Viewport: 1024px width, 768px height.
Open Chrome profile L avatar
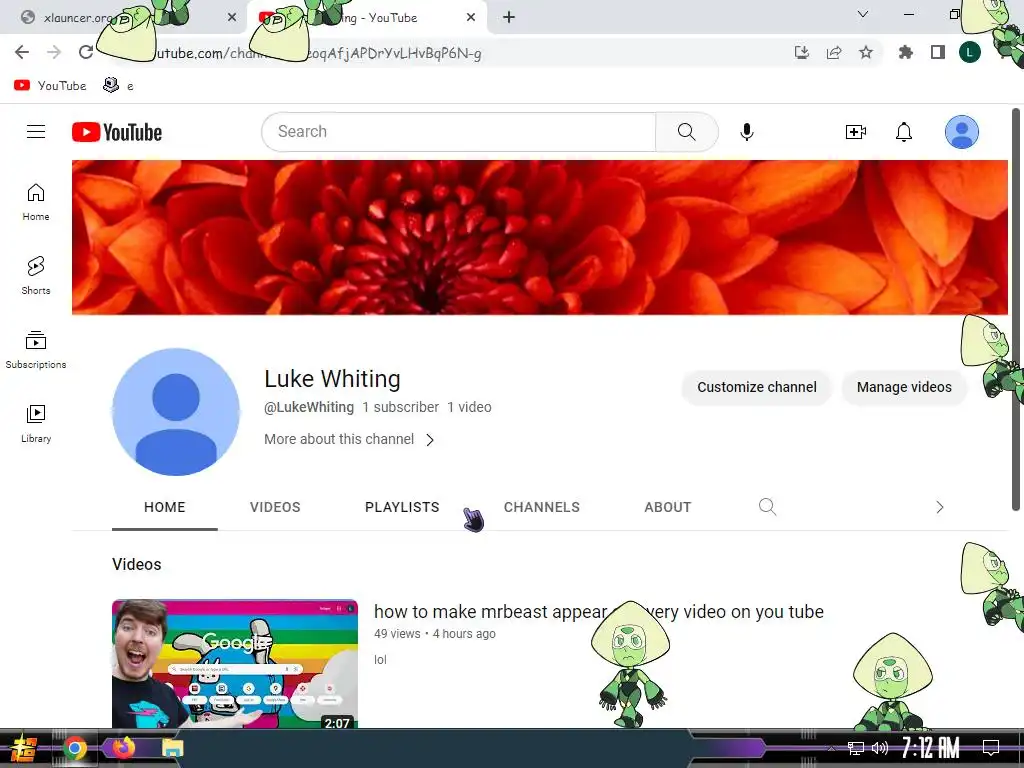point(970,52)
